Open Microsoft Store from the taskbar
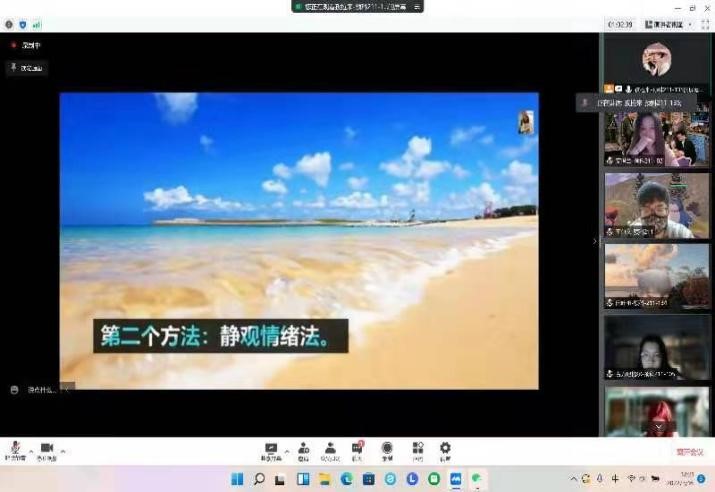Screen dimensions: 715x492 pos(368,479)
